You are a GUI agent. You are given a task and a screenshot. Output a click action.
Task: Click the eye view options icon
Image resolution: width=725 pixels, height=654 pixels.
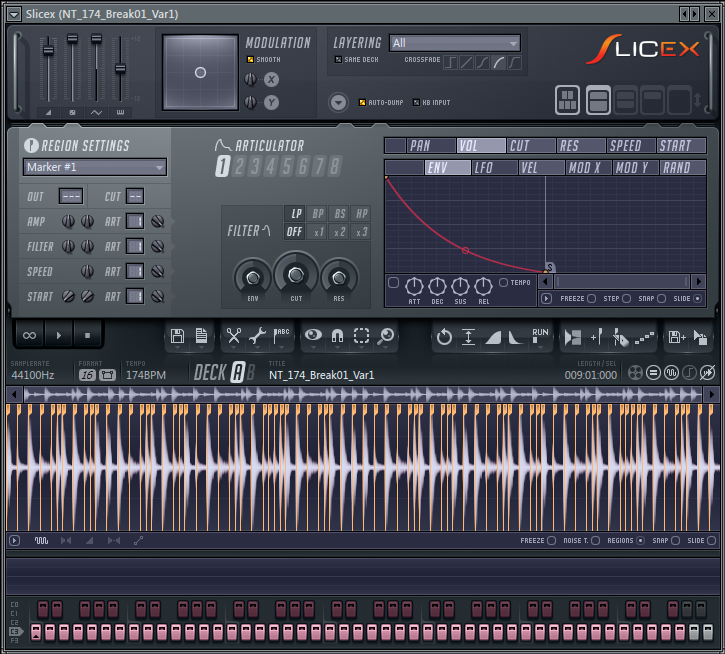click(313, 335)
